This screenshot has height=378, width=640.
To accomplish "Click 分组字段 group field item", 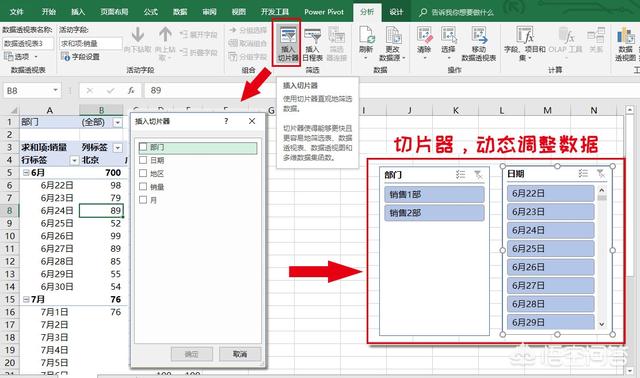I will 248,57.
